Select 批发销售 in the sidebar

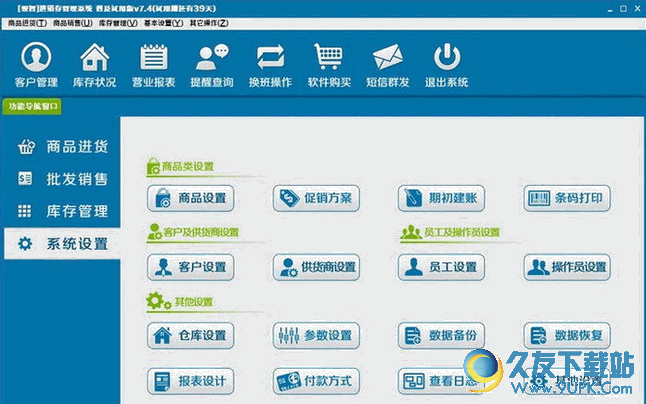[x=62, y=179]
